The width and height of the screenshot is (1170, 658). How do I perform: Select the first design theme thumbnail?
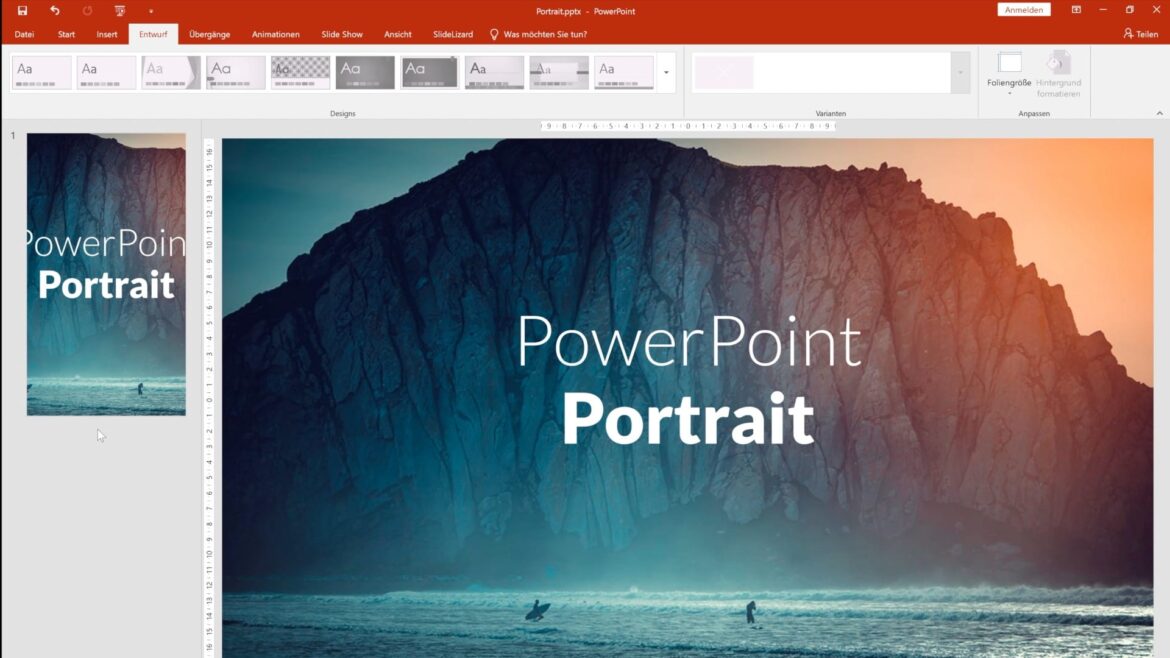coord(42,72)
